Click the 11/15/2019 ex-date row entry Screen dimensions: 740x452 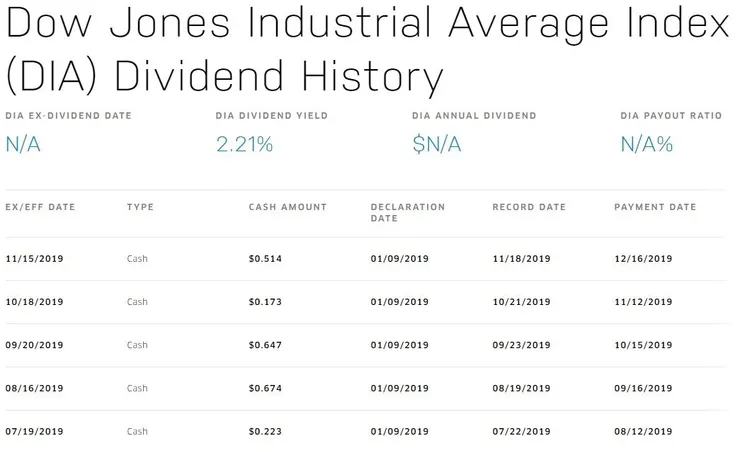pyautogui.click(x=34, y=259)
